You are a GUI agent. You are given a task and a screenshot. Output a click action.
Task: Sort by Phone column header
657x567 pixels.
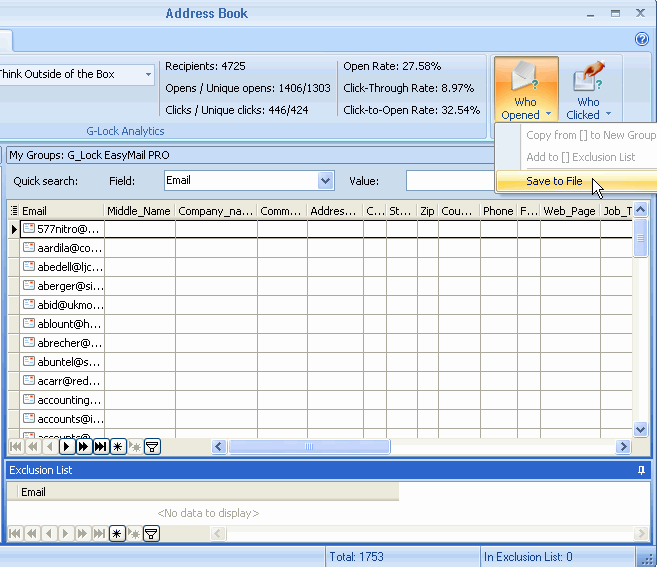[498, 211]
